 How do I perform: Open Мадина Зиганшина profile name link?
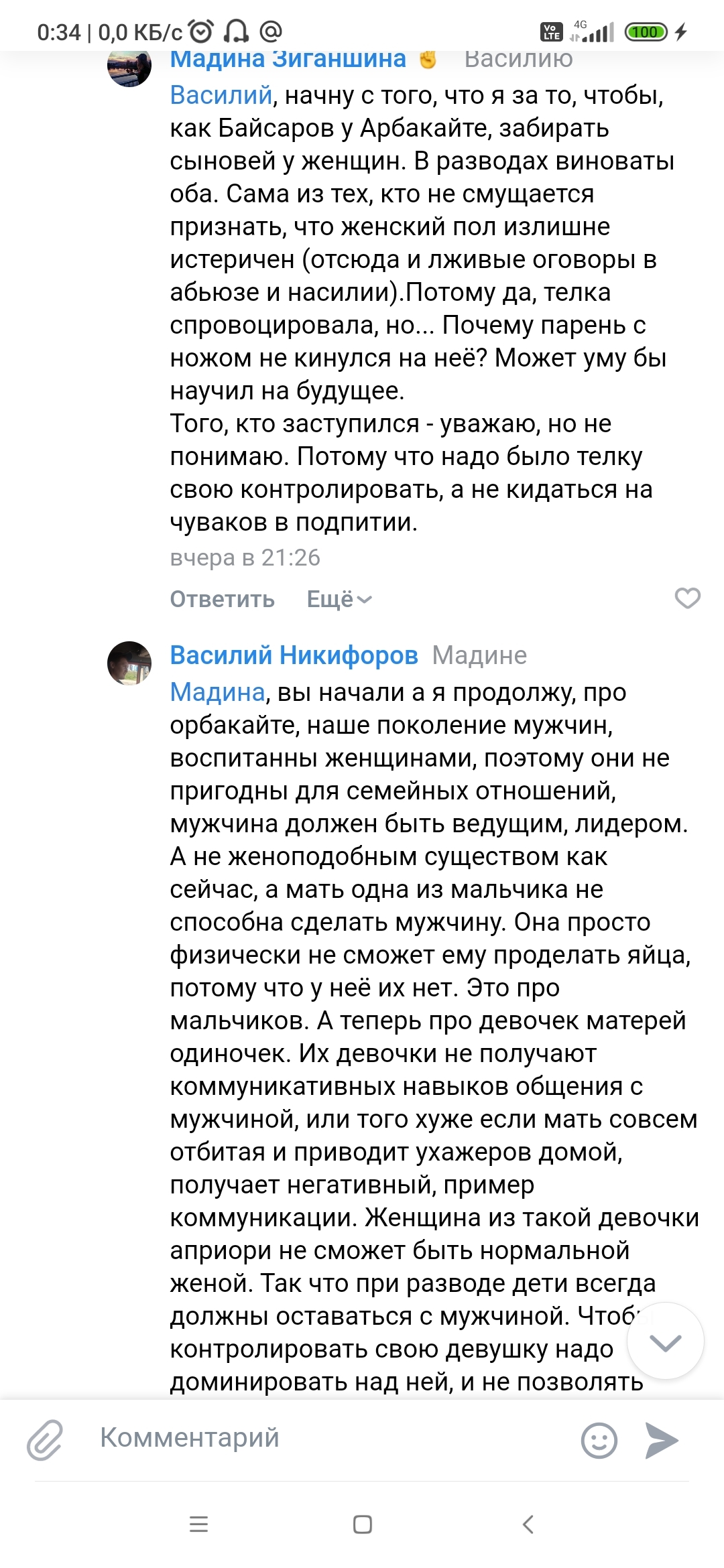click(x=288, y=60)
